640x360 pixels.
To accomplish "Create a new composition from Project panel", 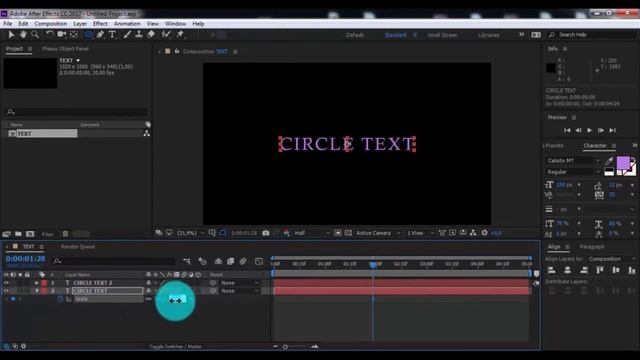I will click(x=30, y=234).
